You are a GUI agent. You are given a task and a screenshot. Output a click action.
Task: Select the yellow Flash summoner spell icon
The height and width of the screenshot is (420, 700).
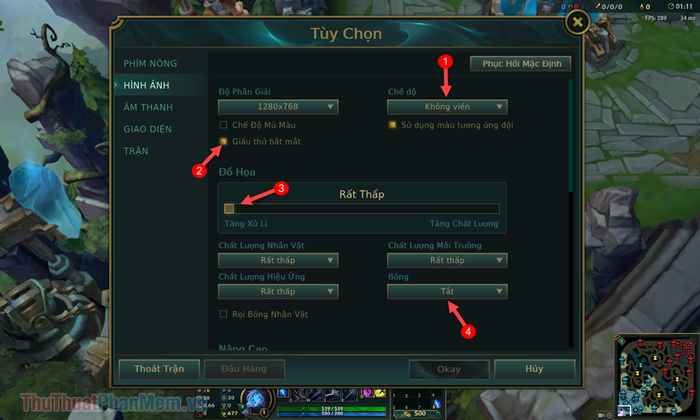[380, 393]
